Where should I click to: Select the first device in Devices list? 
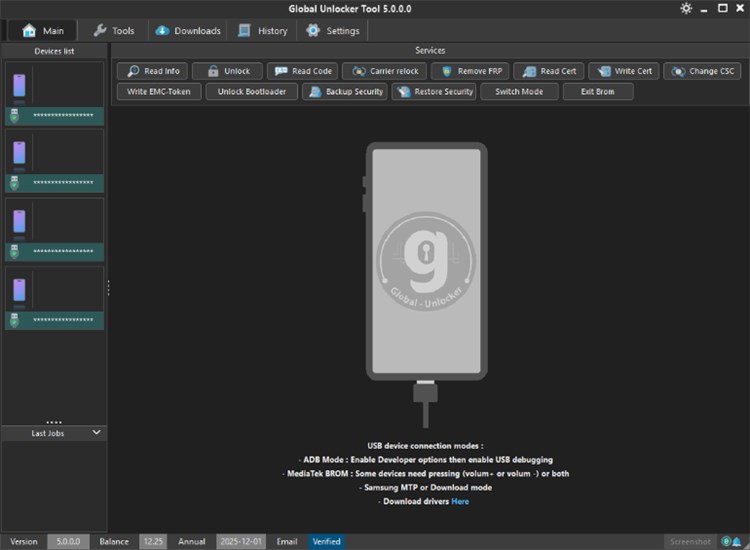54,95
